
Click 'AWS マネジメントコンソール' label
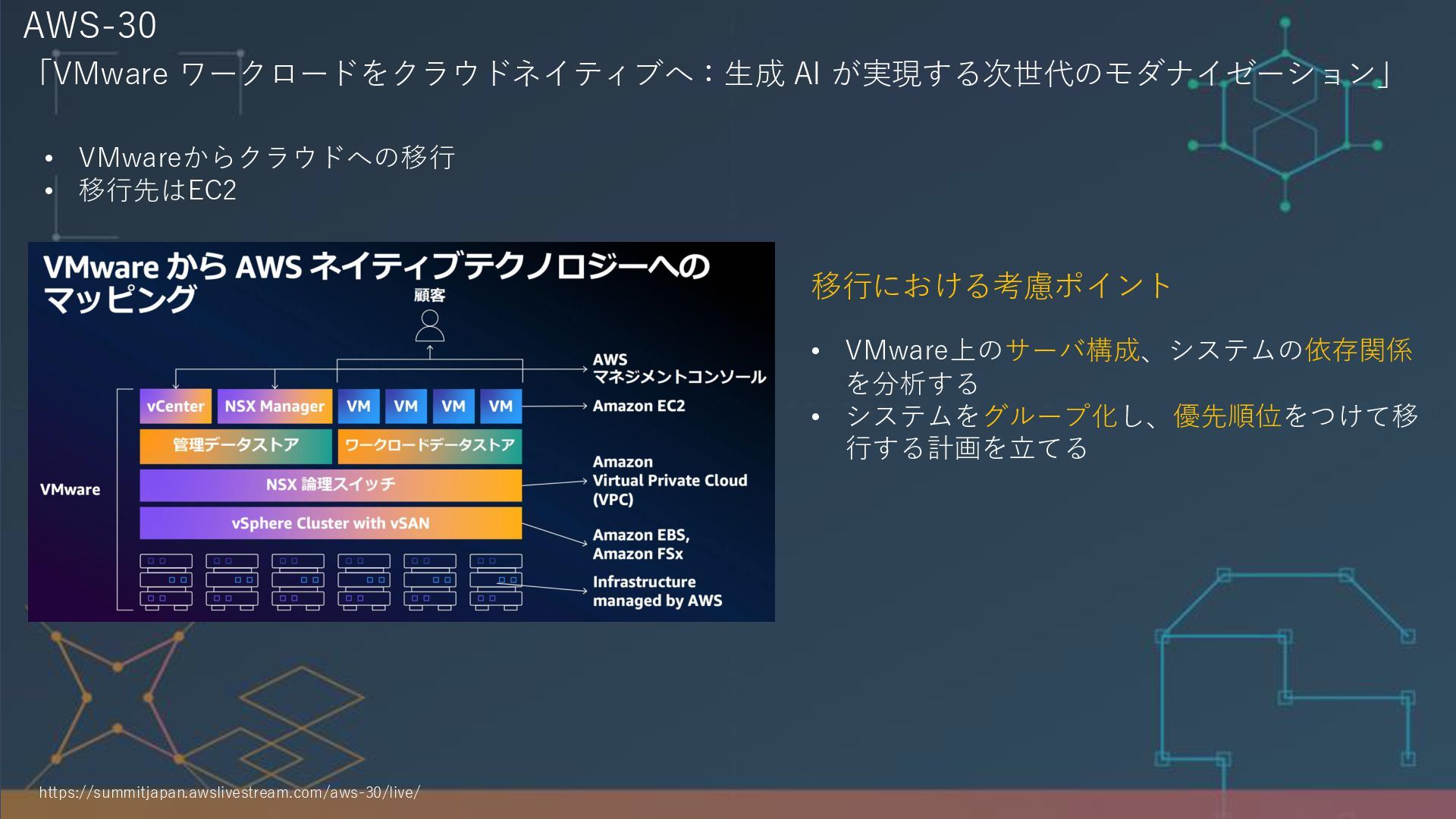(x=679, y=369)
